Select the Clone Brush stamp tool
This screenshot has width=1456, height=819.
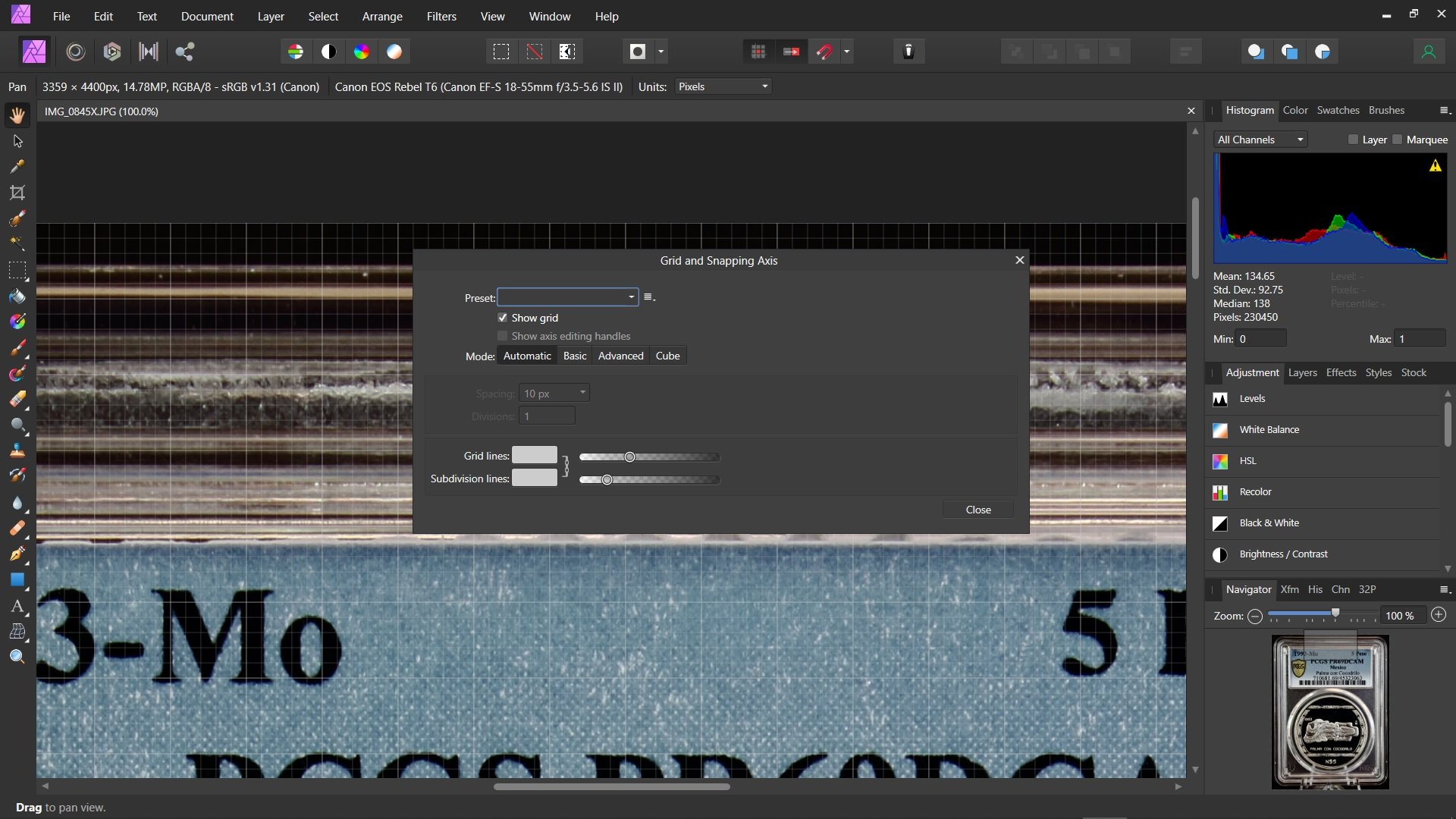click(x=17, y=451)
